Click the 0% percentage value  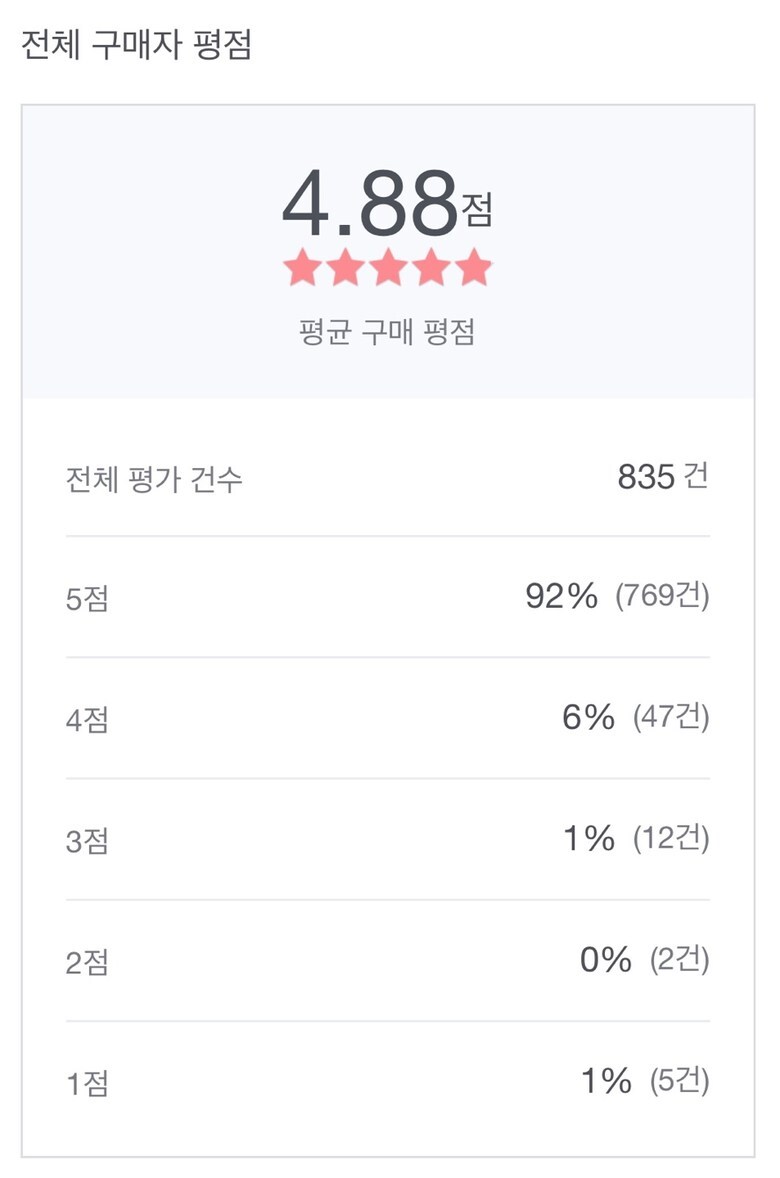[x=606, y=961]
